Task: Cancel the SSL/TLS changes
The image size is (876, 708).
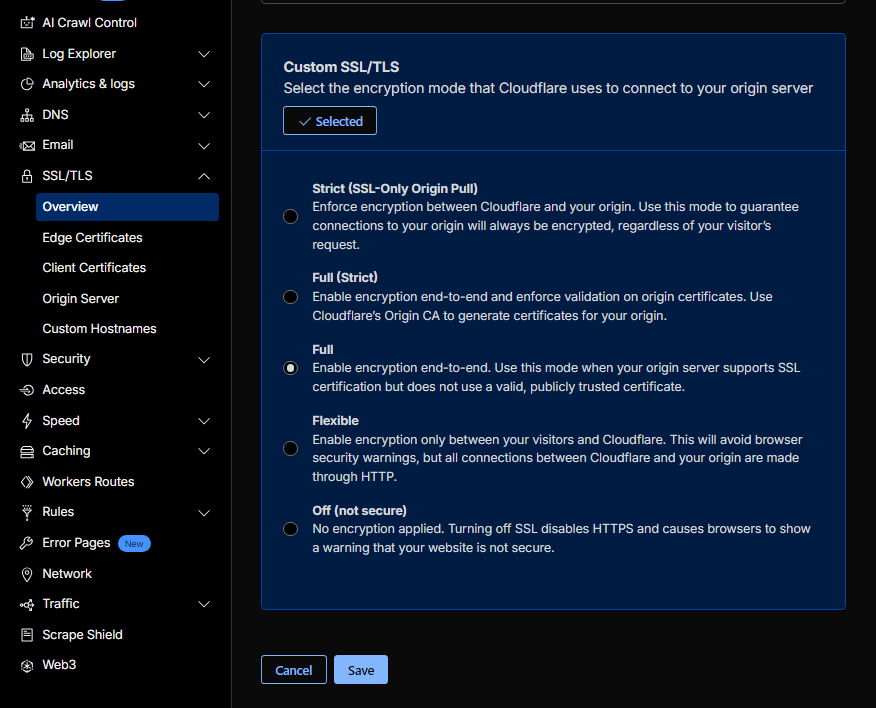Action: tap(293, 670)
